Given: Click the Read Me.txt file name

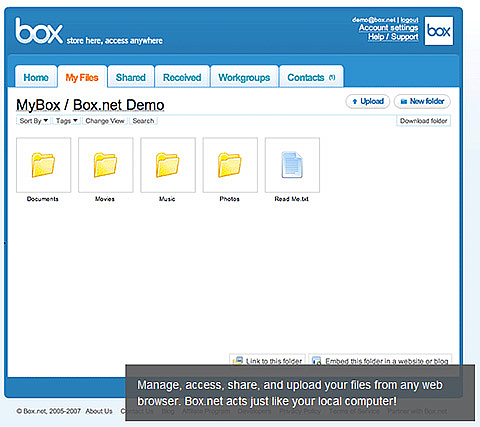Looking at the screenshot, I should point(292,199).
